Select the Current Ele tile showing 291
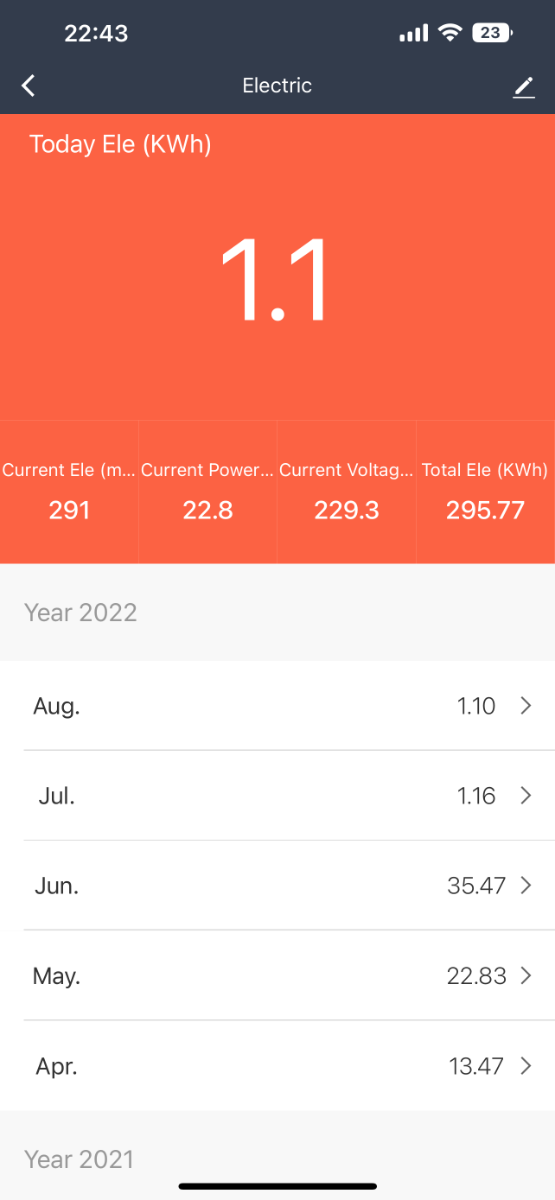This screenshot has width=555, height=1200. (69, 492)
